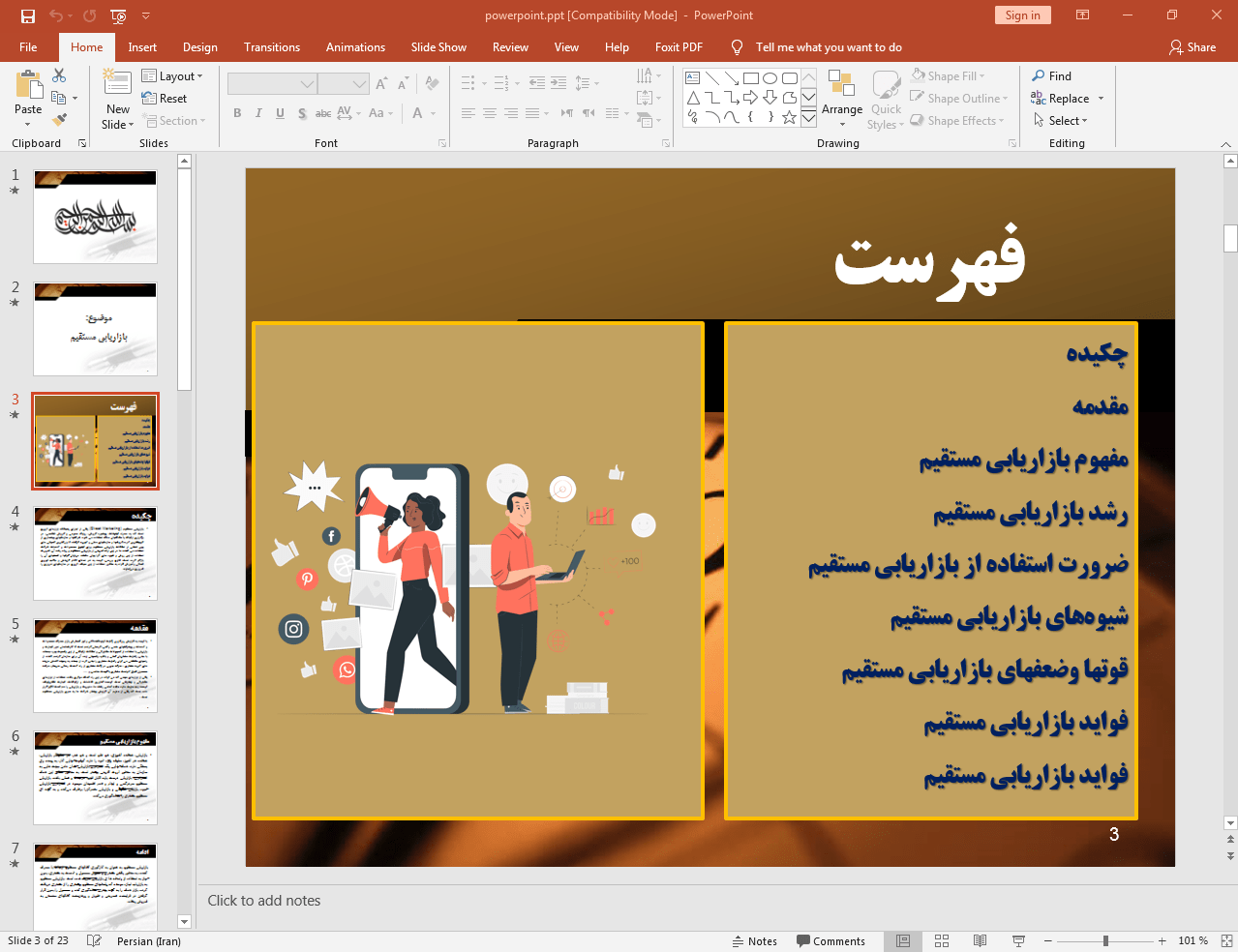Click the Save icon in title bar
1238x952 pixels.
click(x=28, y=15)
